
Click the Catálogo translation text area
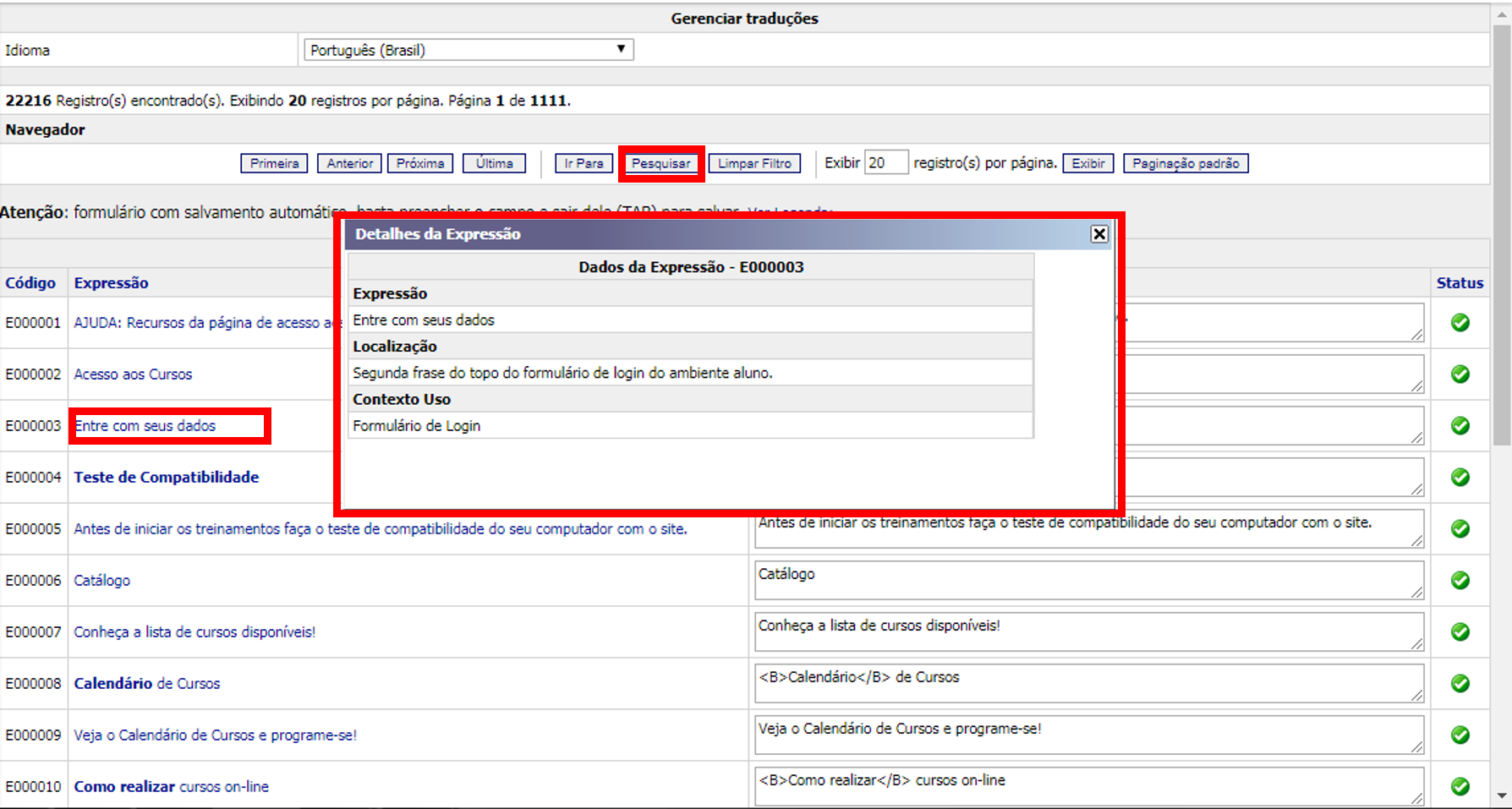(1088, 580)
